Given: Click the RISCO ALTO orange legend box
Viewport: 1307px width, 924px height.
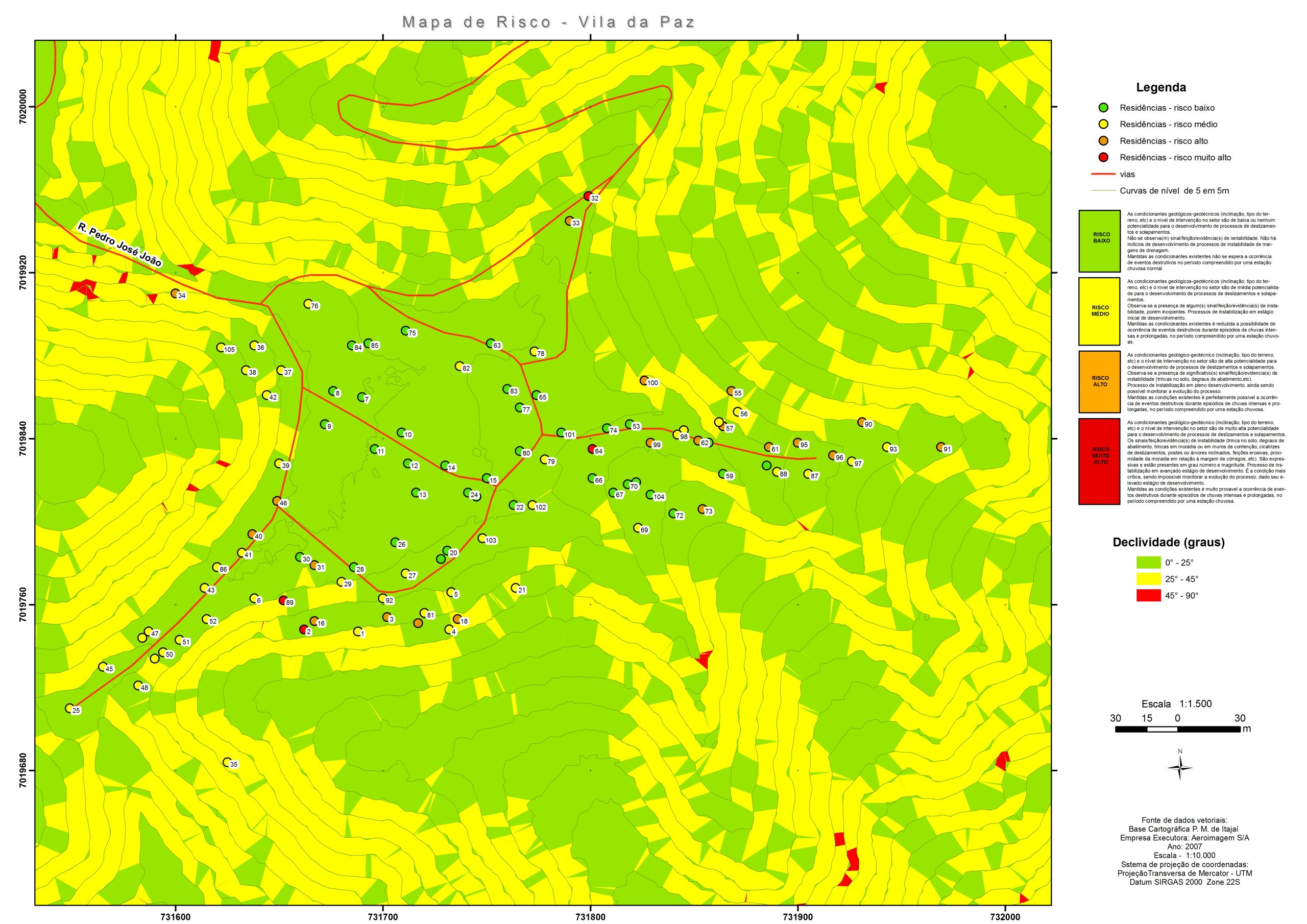Looking at the screenshot, I should (1099, 381).
